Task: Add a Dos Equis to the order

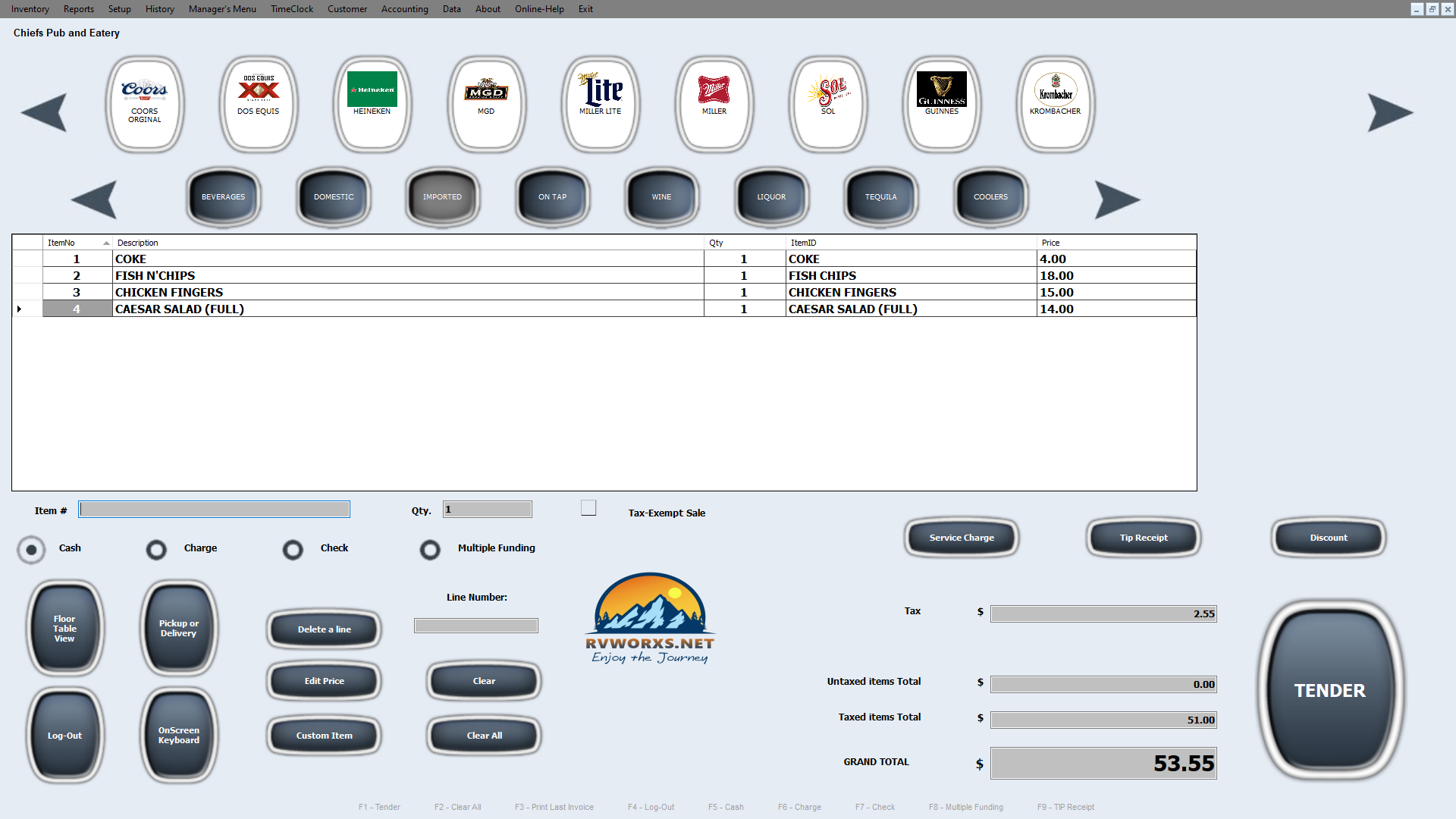Action: pyautogui.click(x=259, y=102)
